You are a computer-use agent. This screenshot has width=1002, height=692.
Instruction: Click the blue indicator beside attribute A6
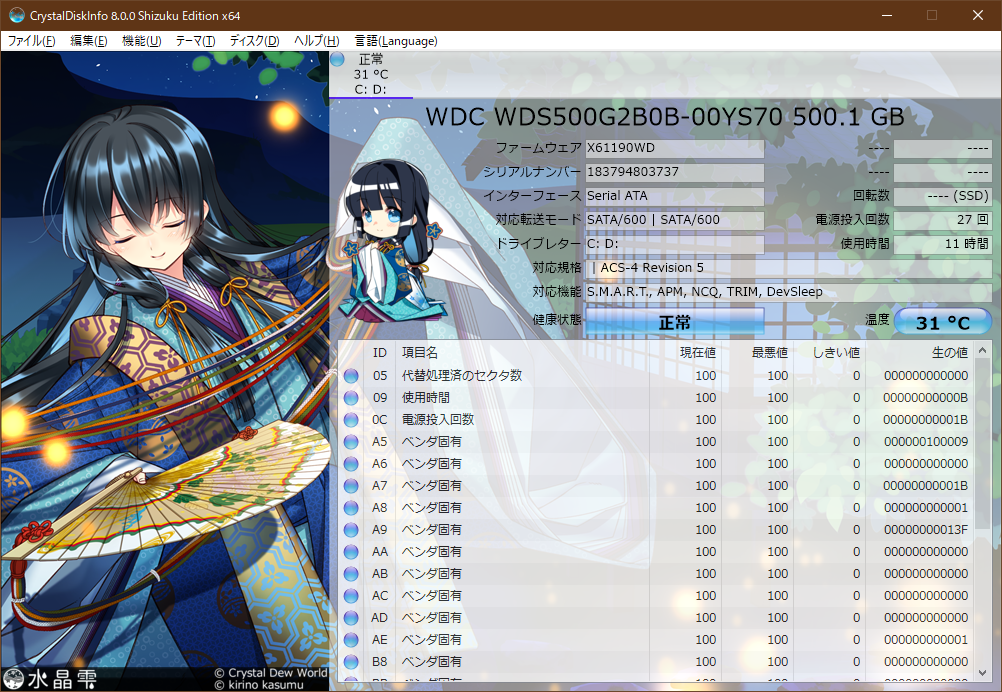[350, 463]
